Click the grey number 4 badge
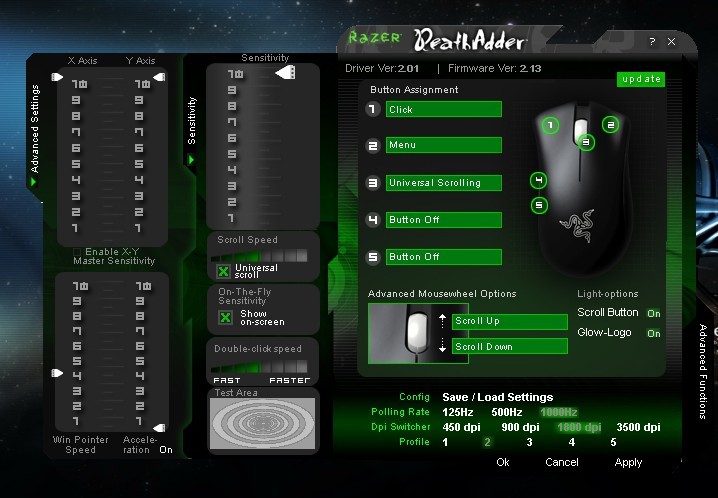Screen dimensions: 718x498 pyautogui.click(x=373, y=220)
